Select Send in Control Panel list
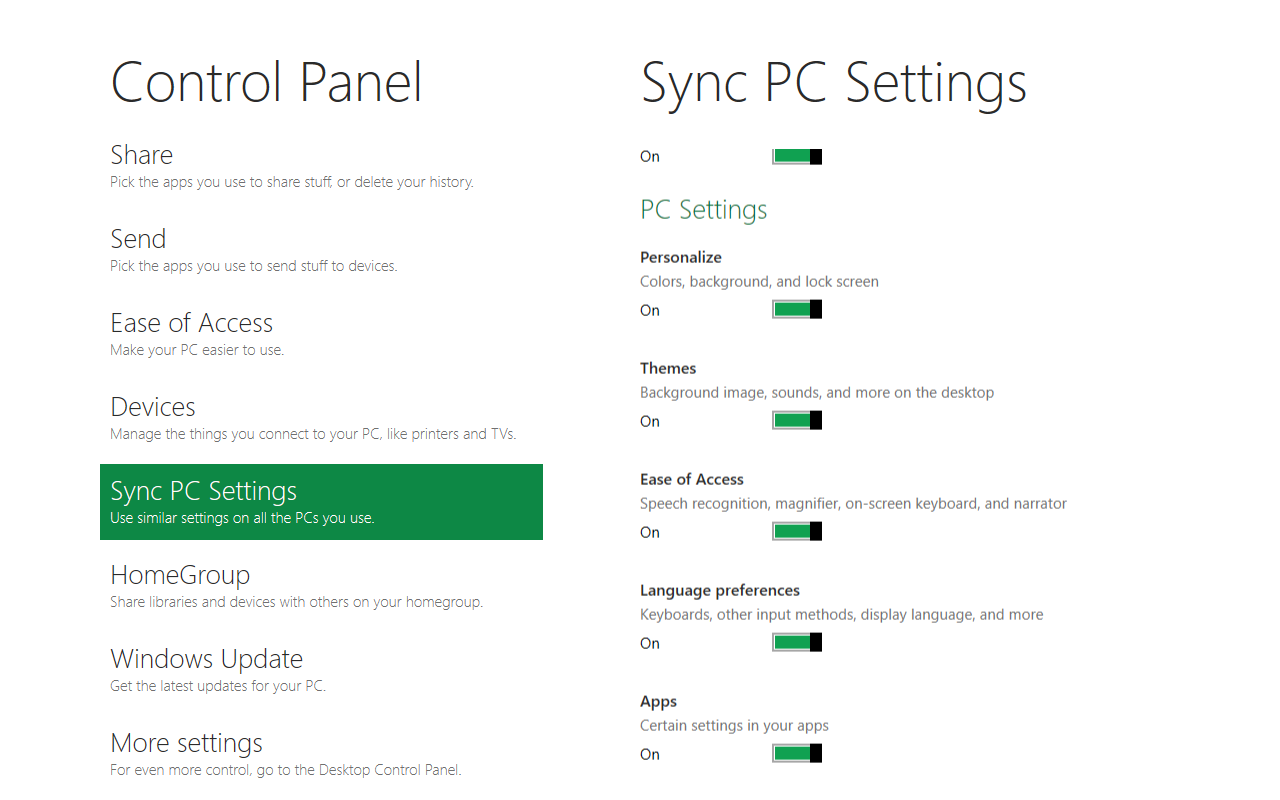Screen dimensions: 1280x800 [138, 240]
